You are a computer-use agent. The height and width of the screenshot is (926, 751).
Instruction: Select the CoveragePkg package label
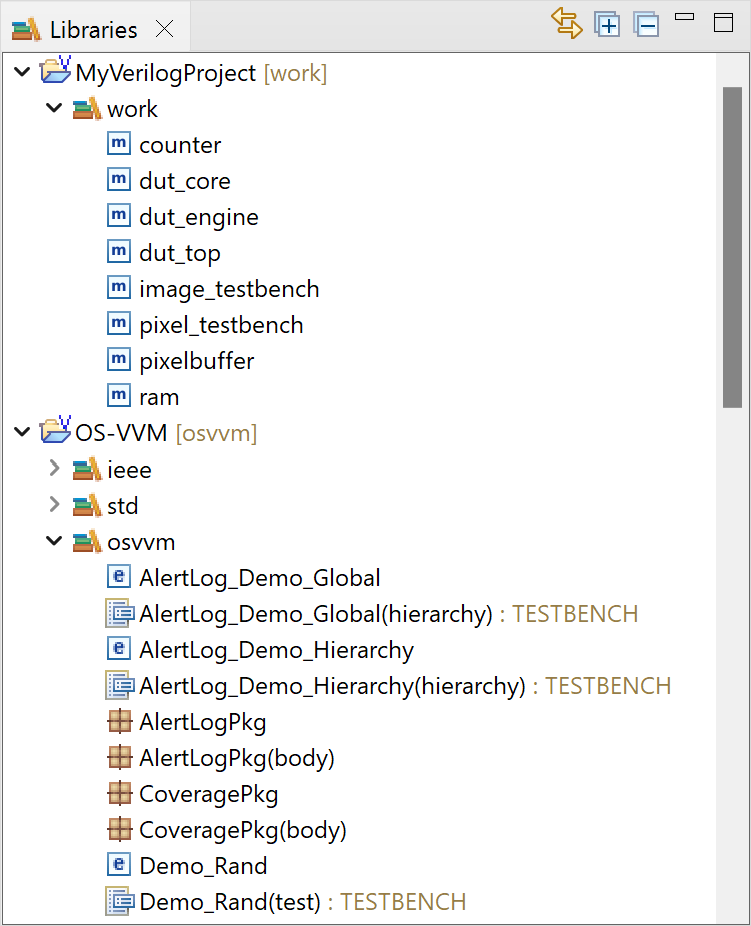point(208,794)
